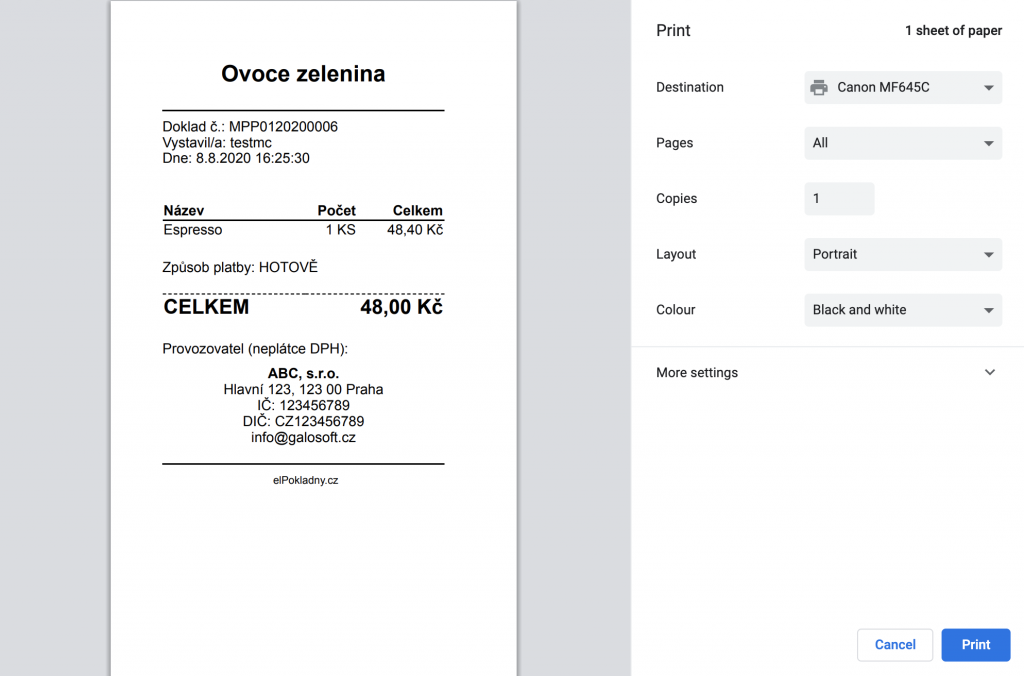1024x676 pixels.
Task: Click the elPokladny.cz footer text
Action: tap(306, 480)
